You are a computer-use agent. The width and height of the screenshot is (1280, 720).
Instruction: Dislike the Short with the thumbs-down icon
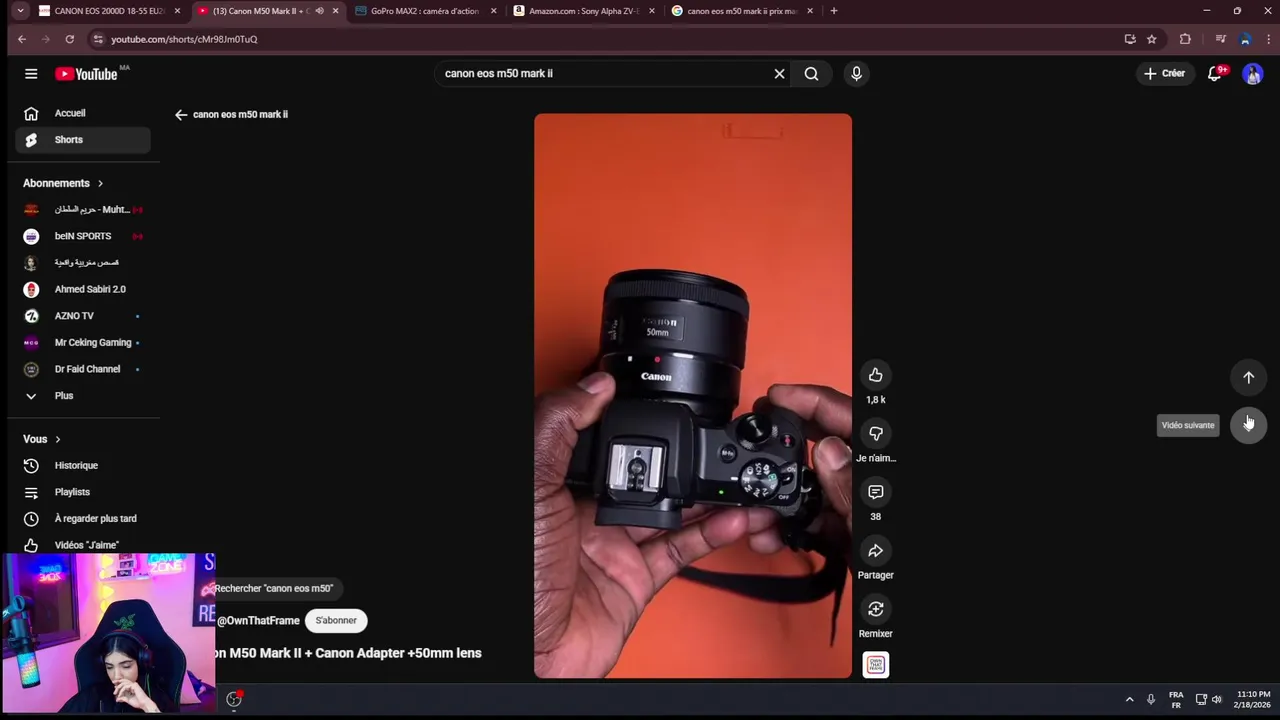[x=875, y=433]
